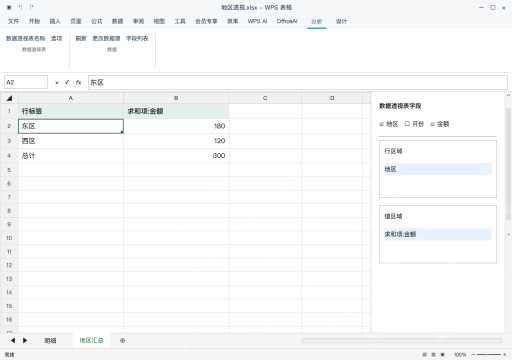The image size is (512, 360).
Task: Check the 月份 field checkbox
Action: point(407,124)
